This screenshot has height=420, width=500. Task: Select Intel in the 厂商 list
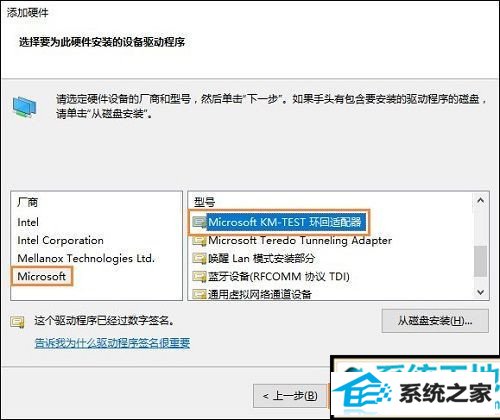click(x=28, y=222)
